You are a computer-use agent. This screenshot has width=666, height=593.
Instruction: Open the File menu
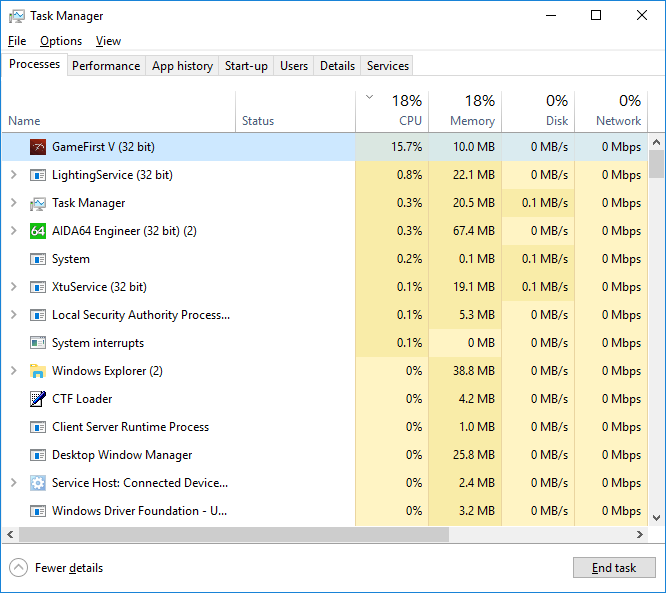pos(17,41)
